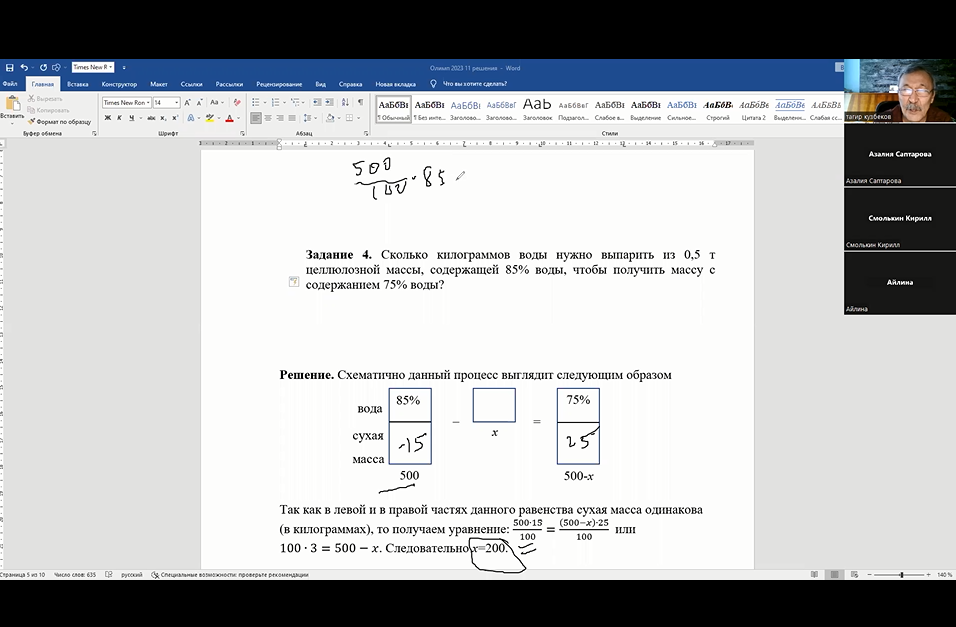
Task: Click the Format Painter (Формат по образцу) button
Action: click(62, 121)
